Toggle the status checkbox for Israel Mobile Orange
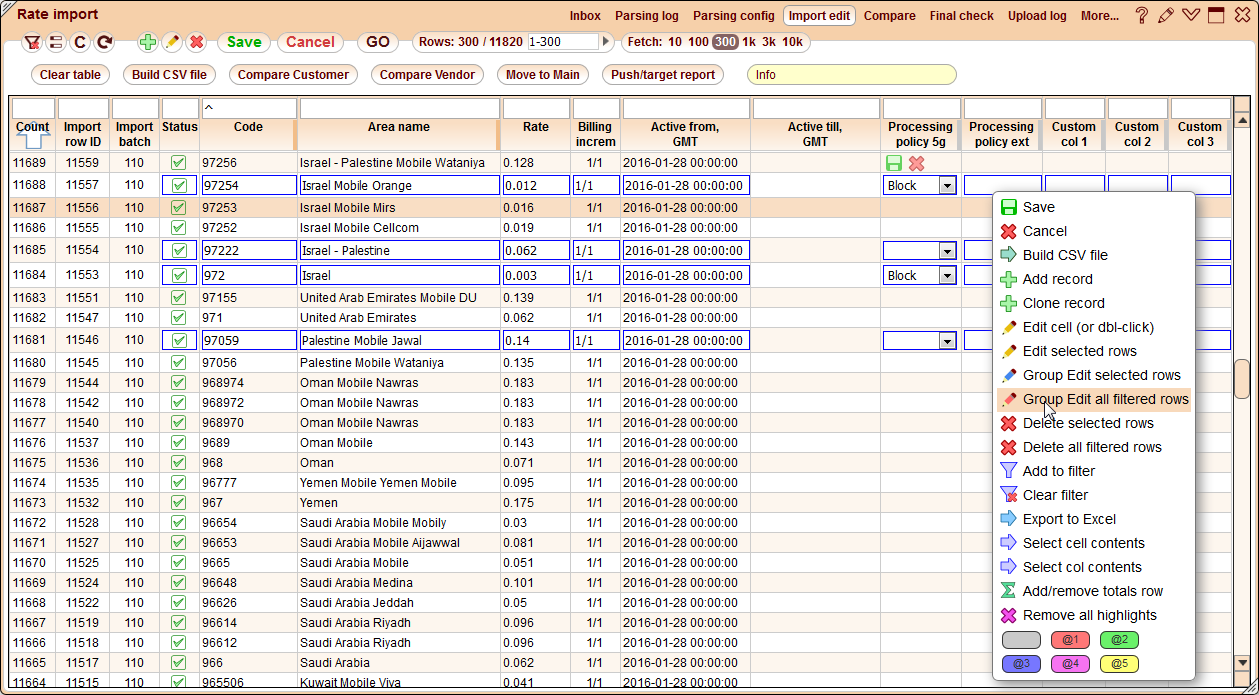The width and height of the screenshot is (1259, 695). pyautogui.click(x=179, y=184)
